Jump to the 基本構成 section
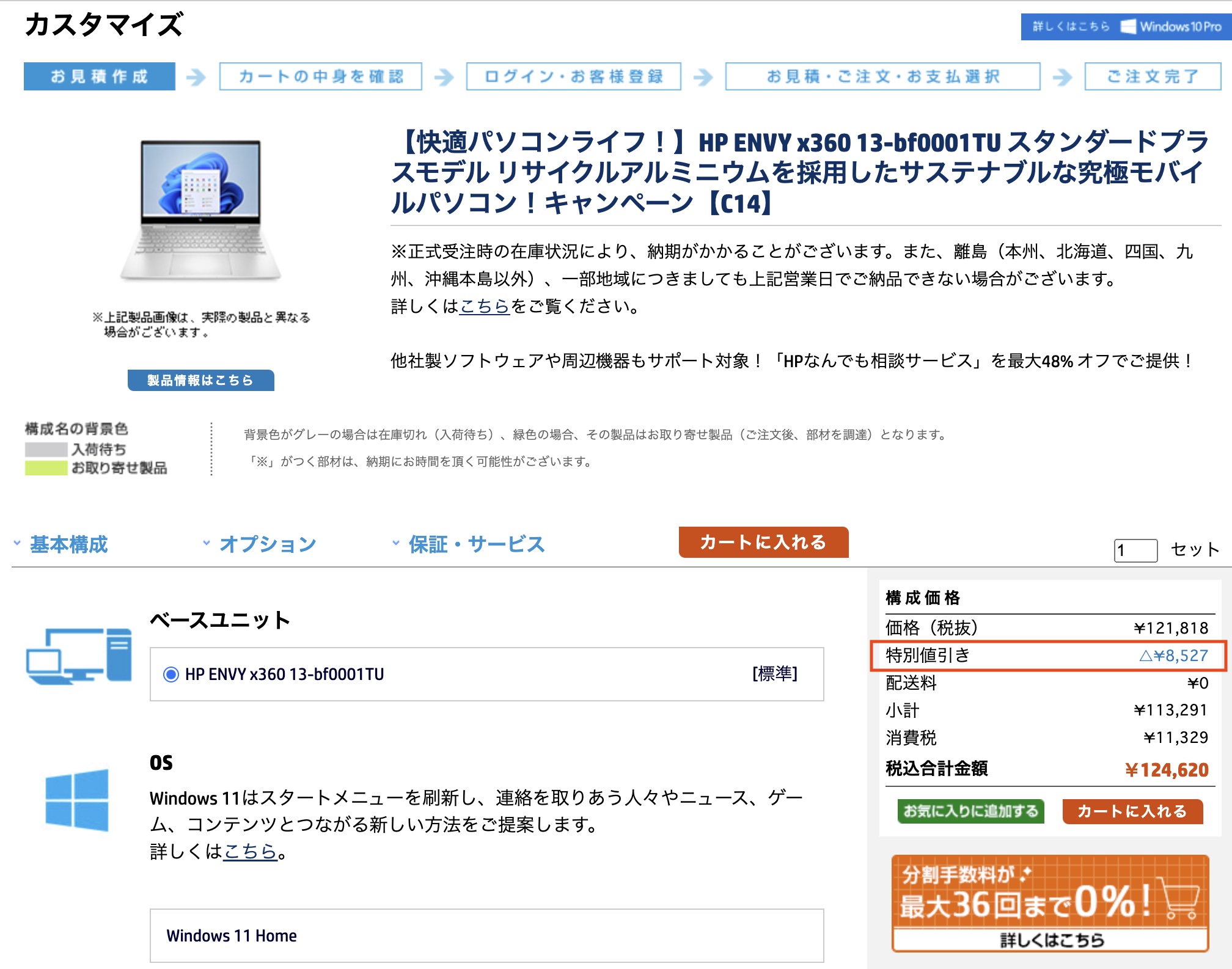This screenshot has height=969, width=1232. [x=68, y=544]
